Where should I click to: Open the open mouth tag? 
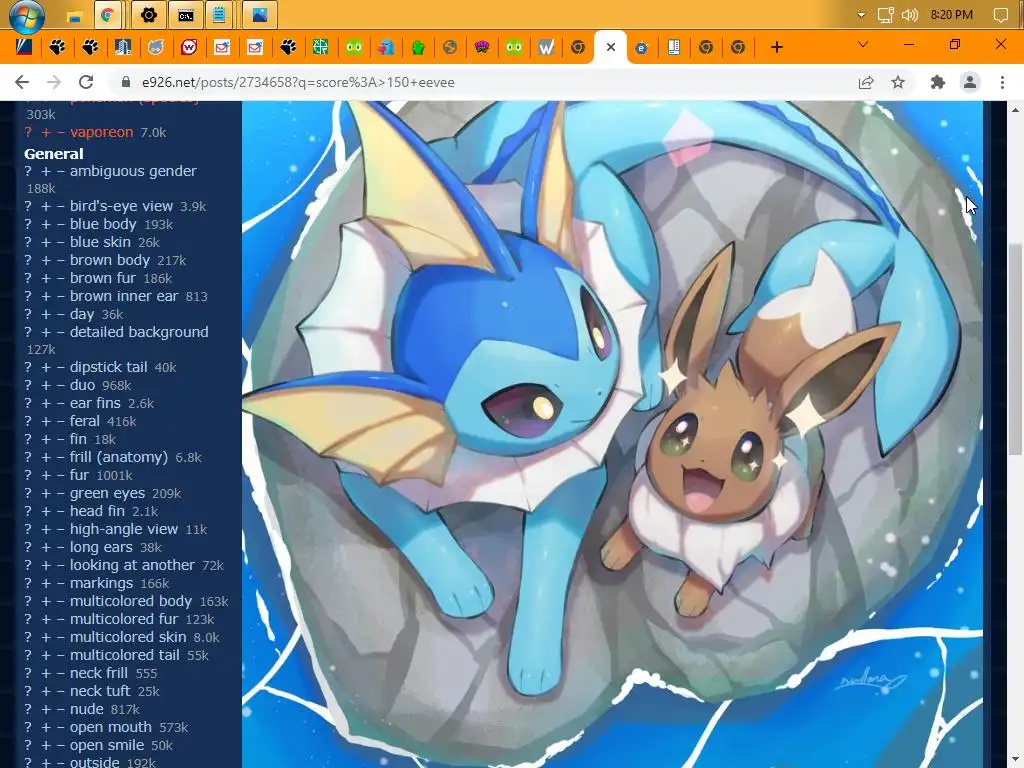tap(111, 727)
